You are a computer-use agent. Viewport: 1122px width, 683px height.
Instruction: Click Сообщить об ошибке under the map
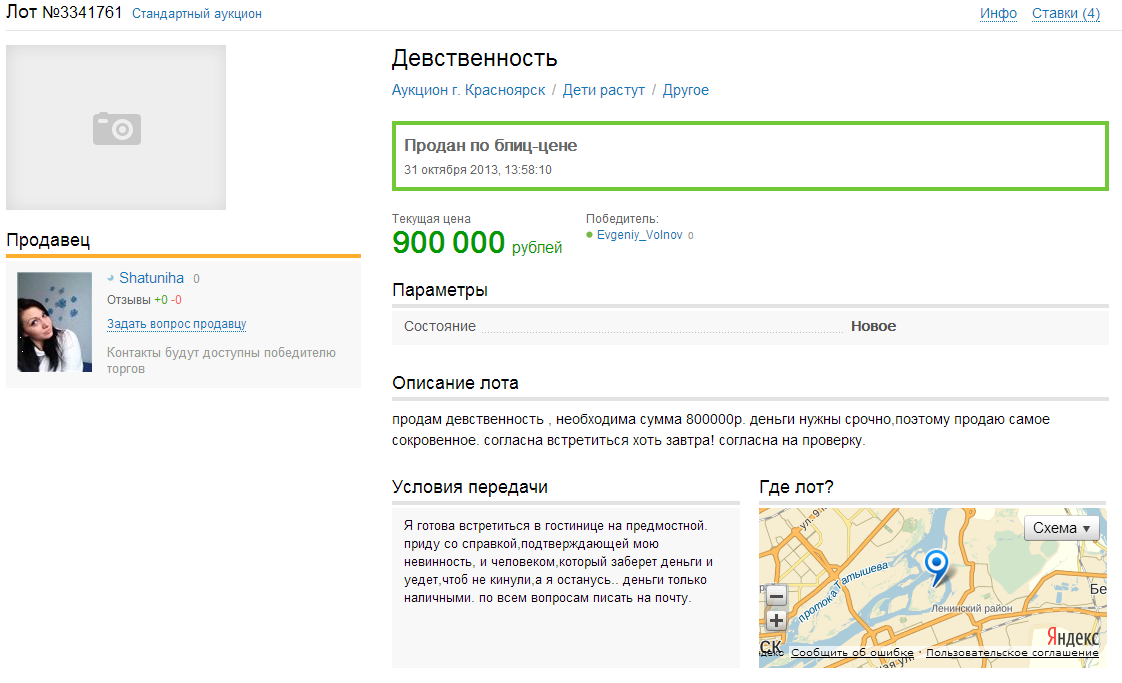[852, 653]
